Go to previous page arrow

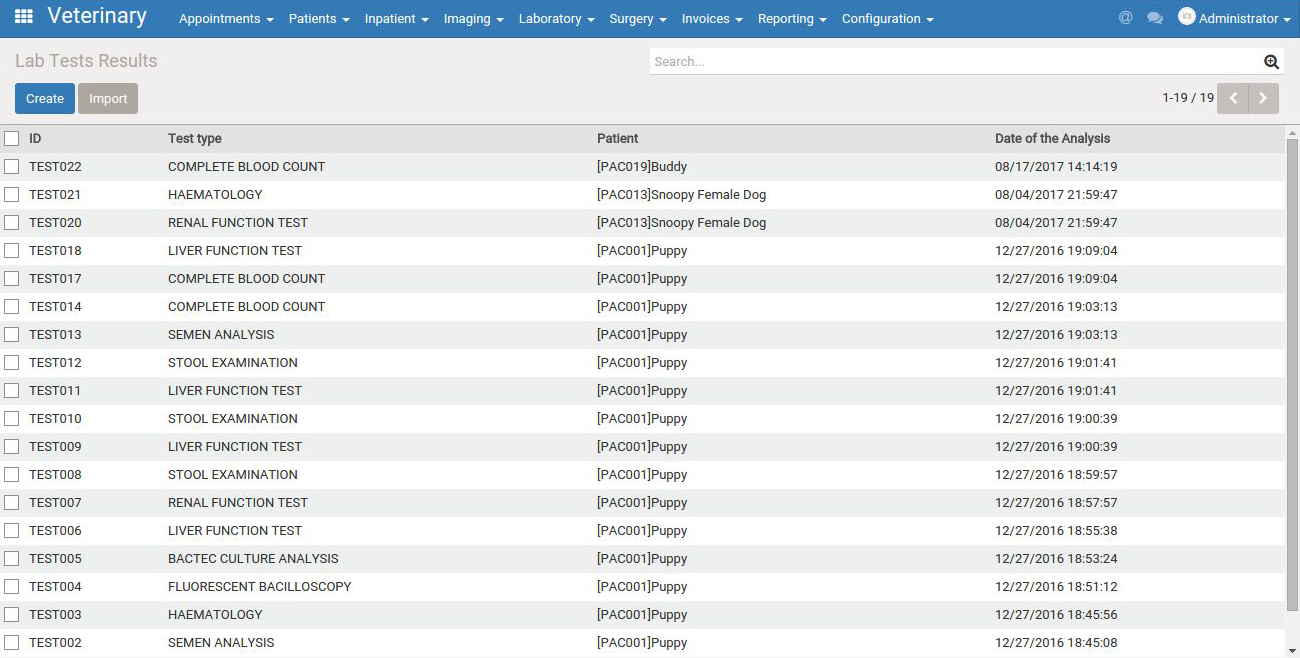(1233, 98)
